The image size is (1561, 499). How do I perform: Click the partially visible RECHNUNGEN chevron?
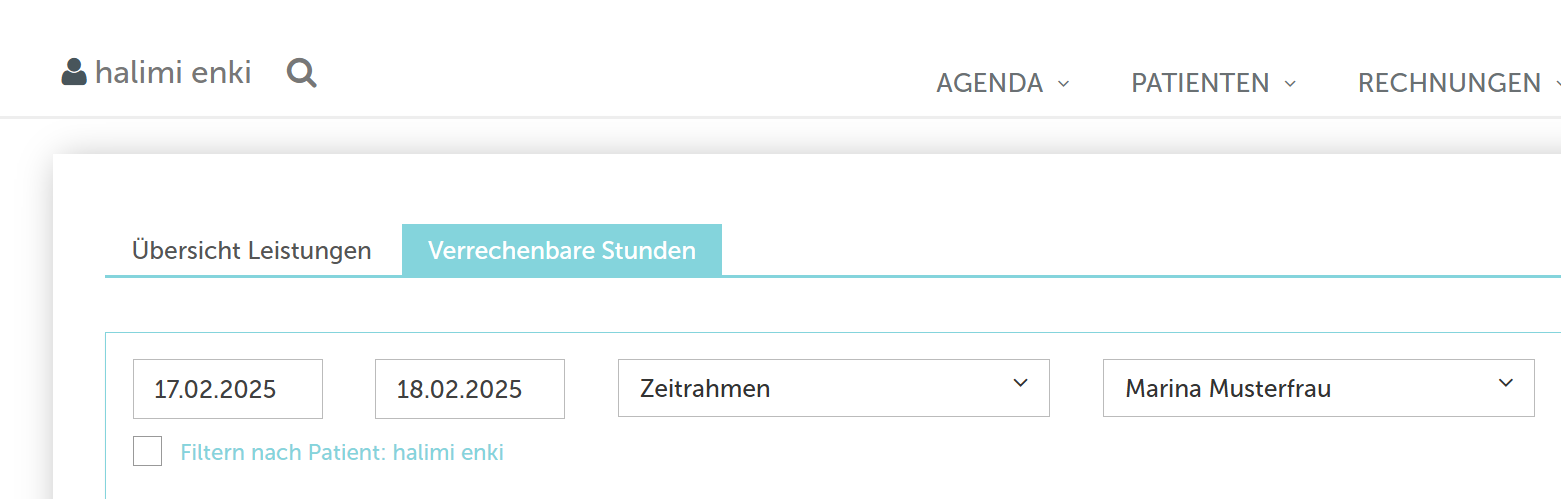coord(1558,83)
